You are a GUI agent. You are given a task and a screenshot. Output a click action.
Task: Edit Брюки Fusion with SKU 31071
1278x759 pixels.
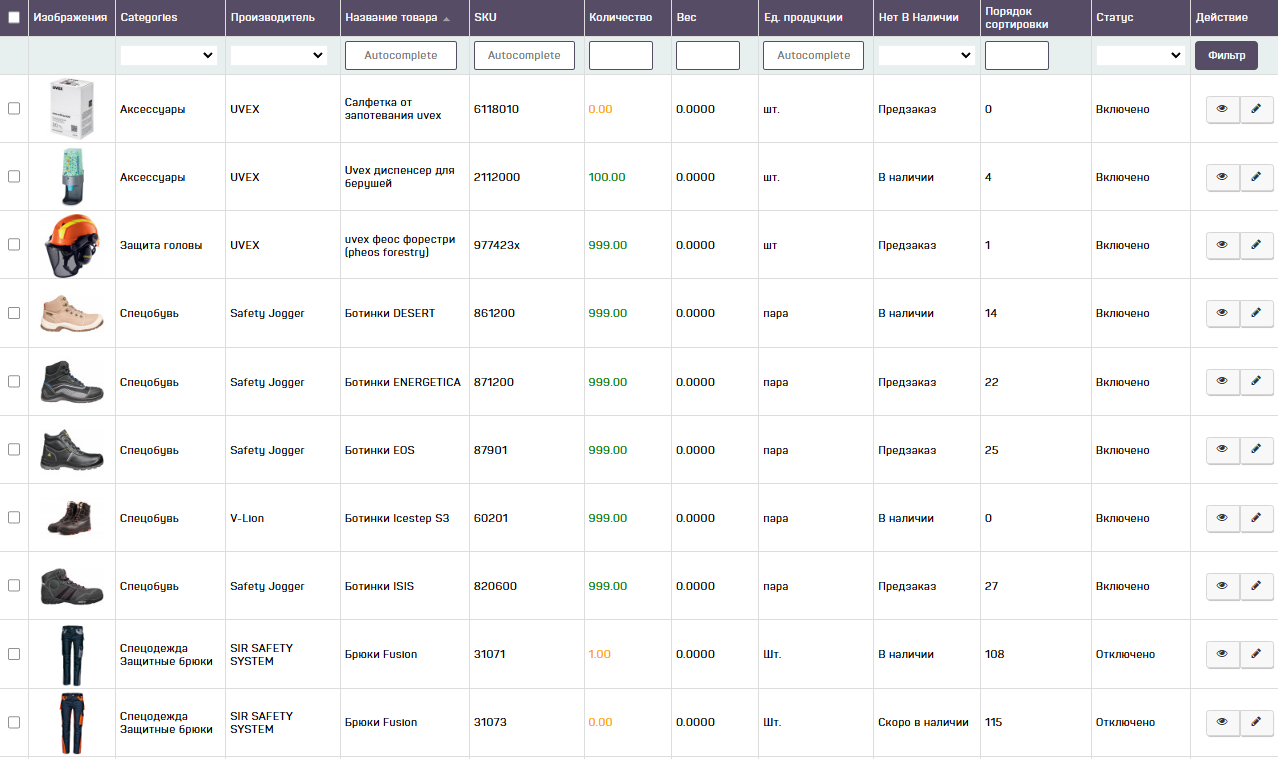1257,654
